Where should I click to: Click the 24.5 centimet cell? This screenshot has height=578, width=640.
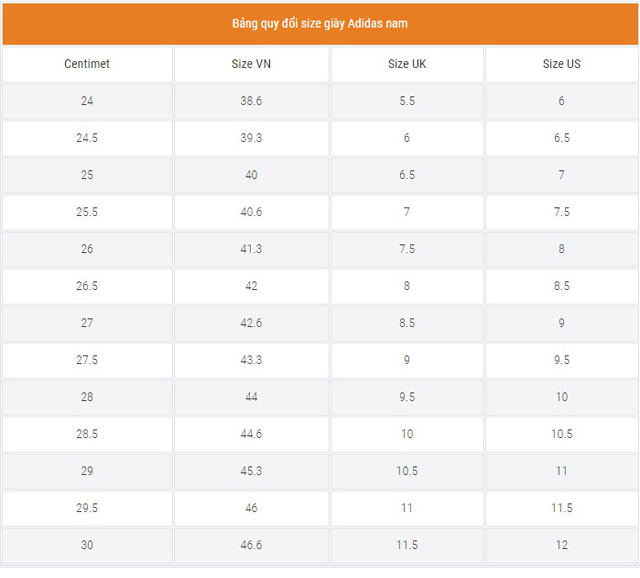87,138
